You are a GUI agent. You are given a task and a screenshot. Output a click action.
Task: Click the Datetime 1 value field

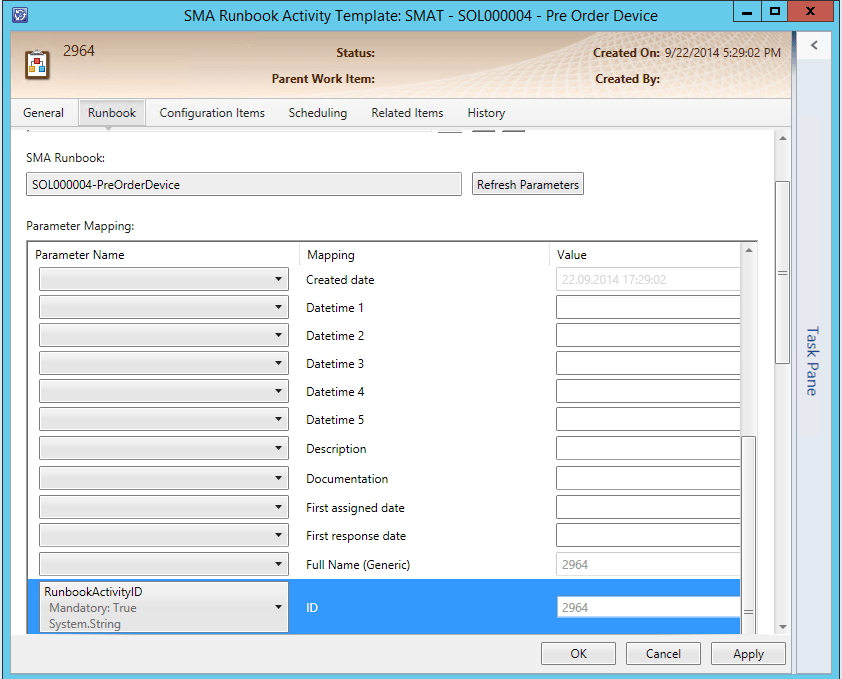click(648, 307)
